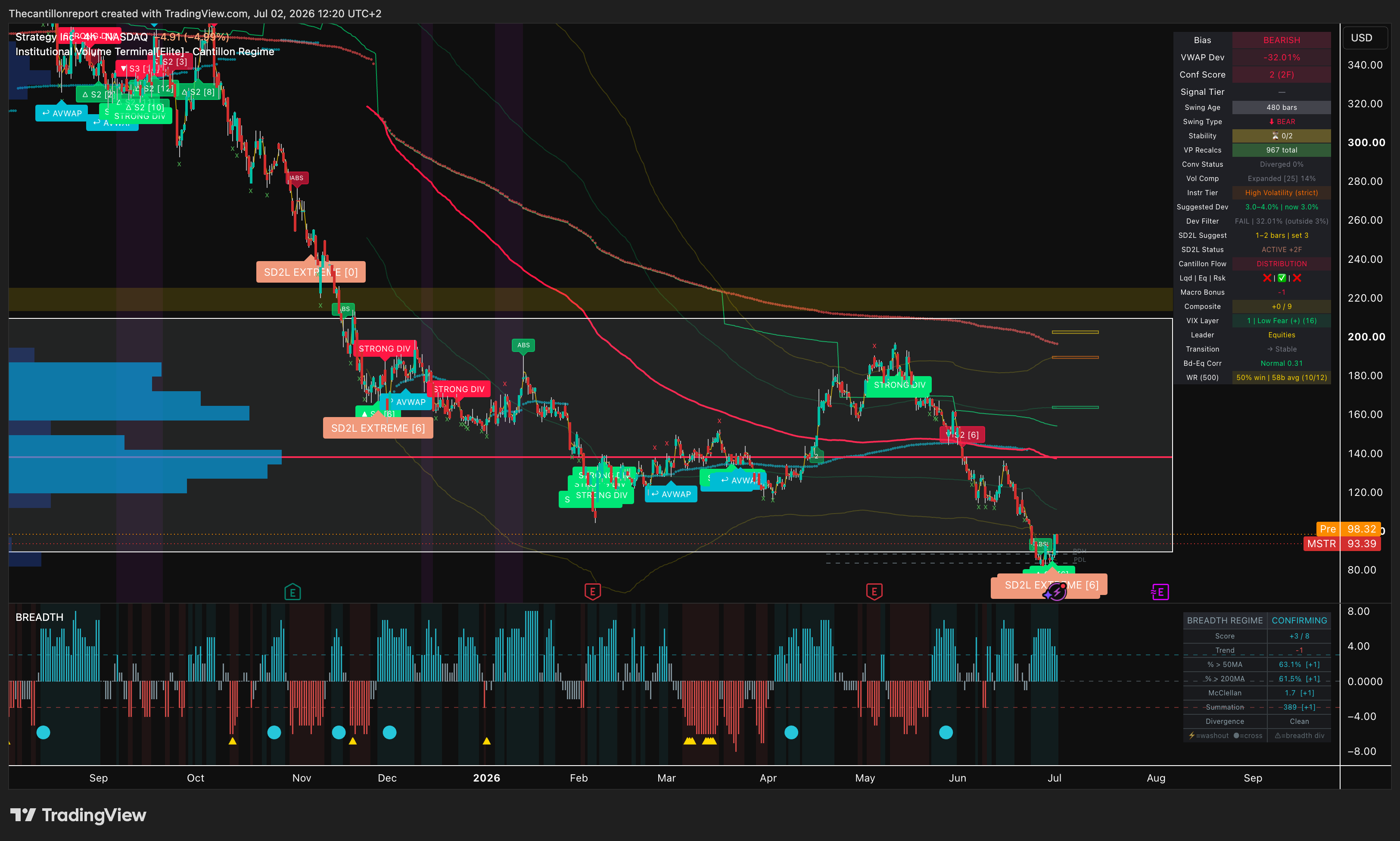This screenshot has width=1400, height=841.
Task: Open the red earnings E marker near February
Action: coord(592,592)
